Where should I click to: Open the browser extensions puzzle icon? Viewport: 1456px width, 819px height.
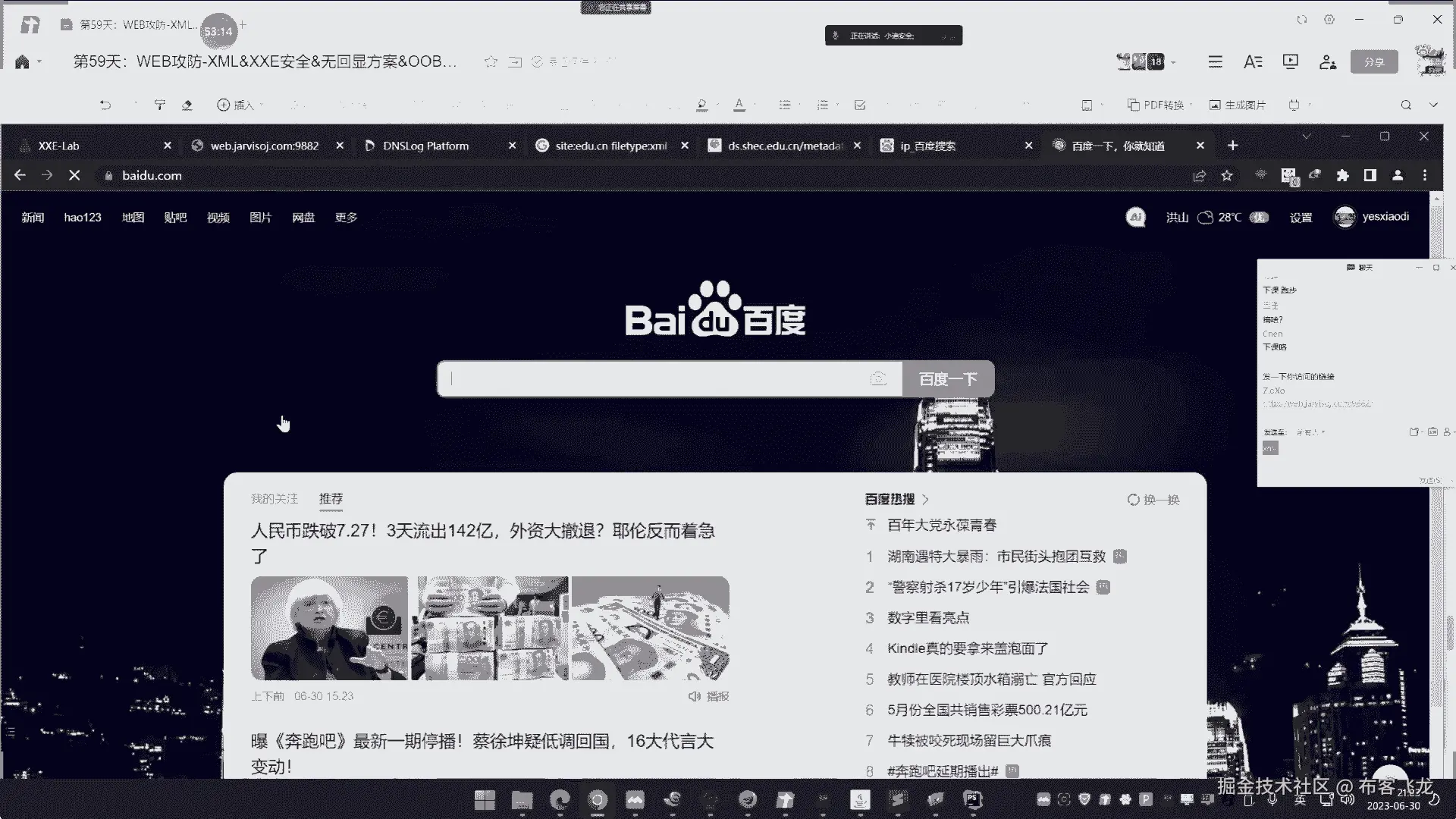(x=1342, y=176)
